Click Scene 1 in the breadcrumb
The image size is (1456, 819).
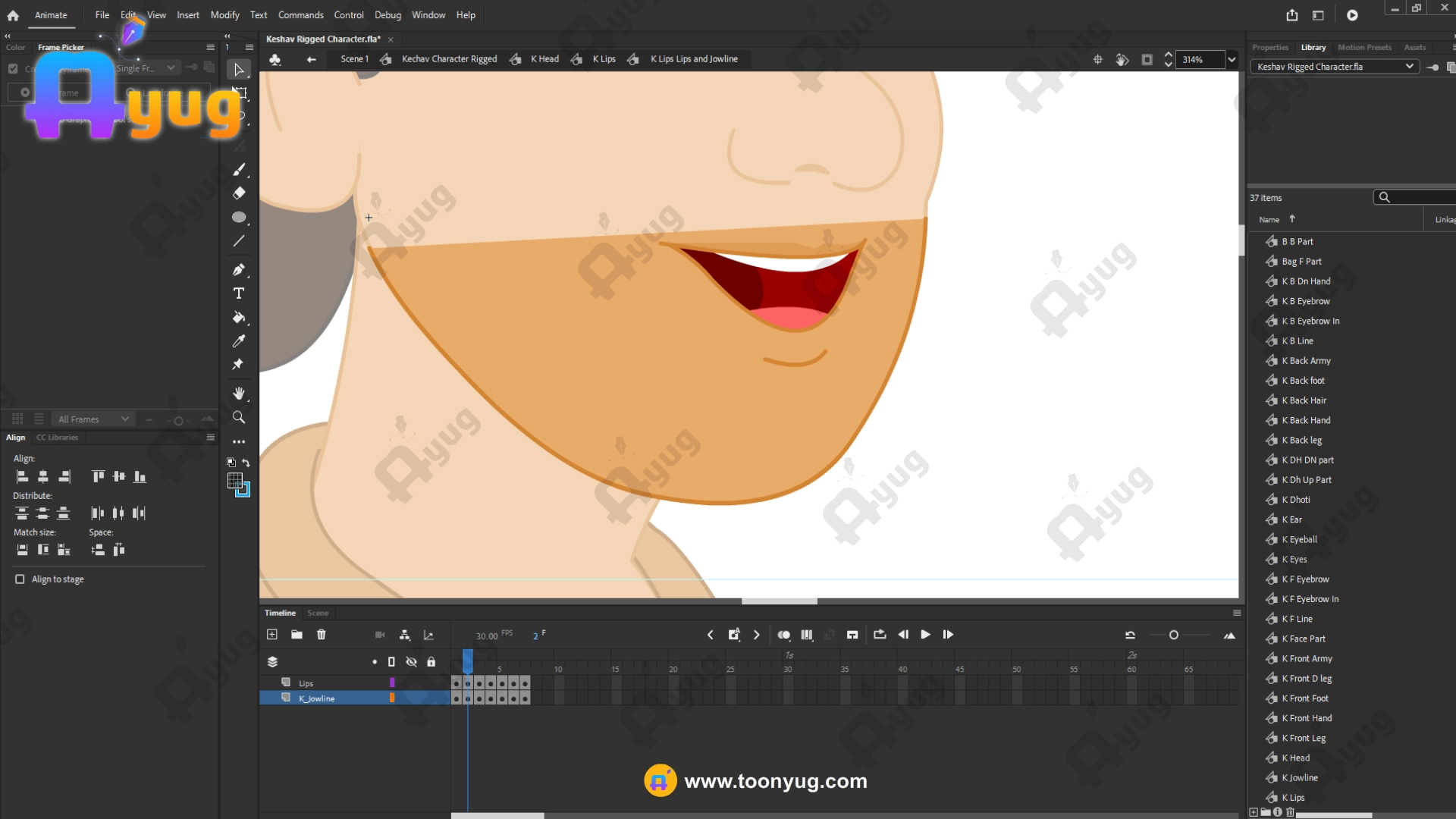click(354, 59)
